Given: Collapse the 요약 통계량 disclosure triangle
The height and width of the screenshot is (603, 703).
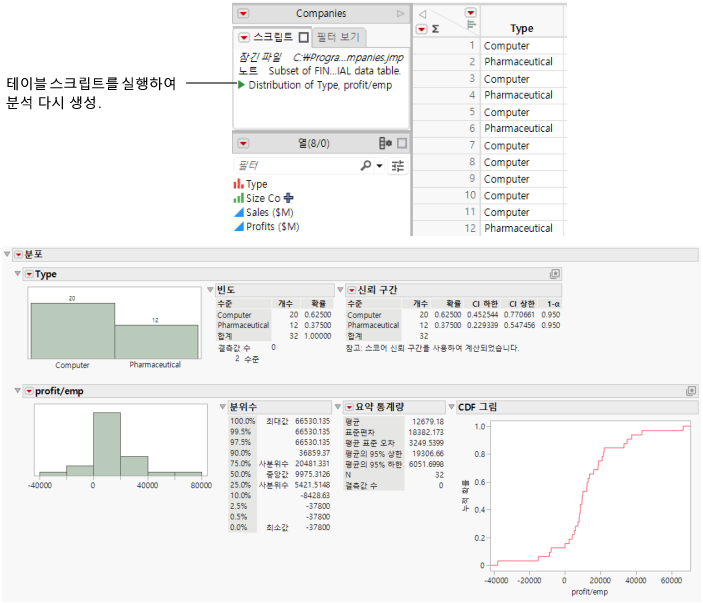Looking at the screenshot, I should pos(338,407).
